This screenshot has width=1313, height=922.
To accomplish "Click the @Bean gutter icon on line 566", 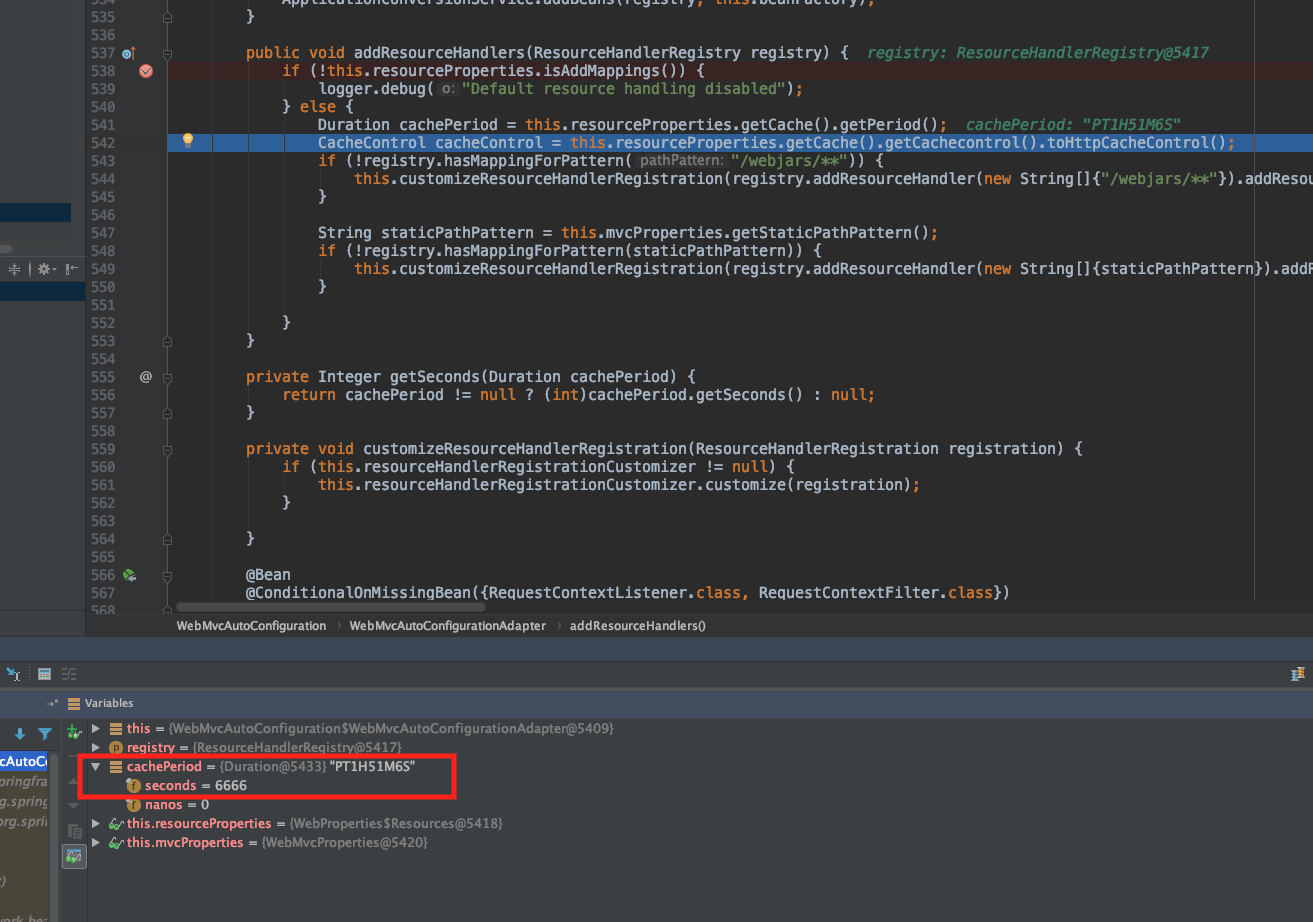I will [128, 574].
